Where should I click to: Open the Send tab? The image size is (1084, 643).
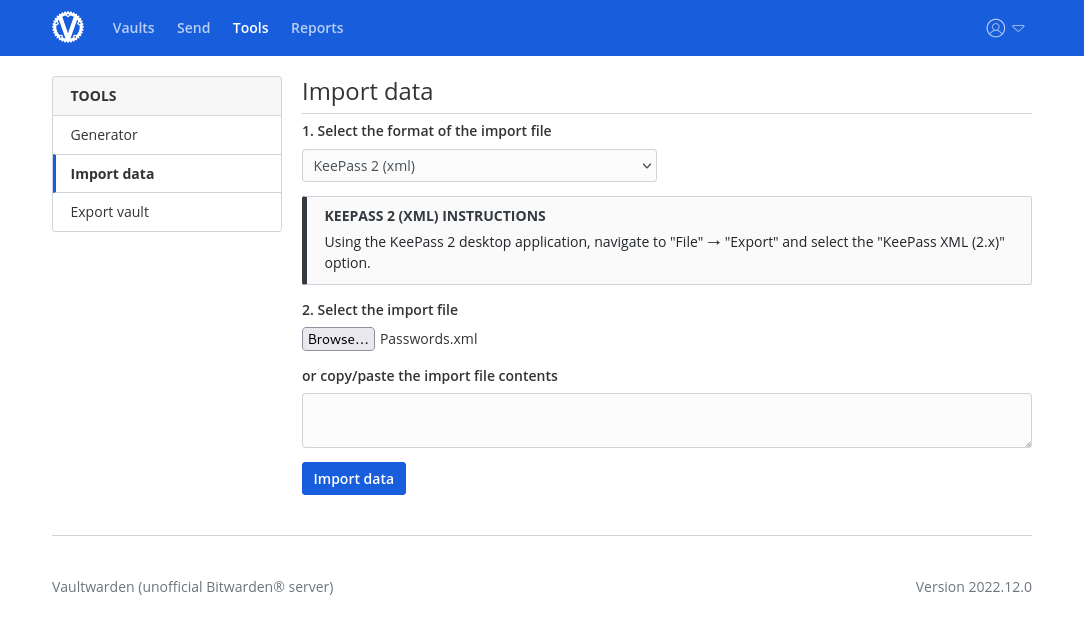pyautogui.click(x=194, y=28)
